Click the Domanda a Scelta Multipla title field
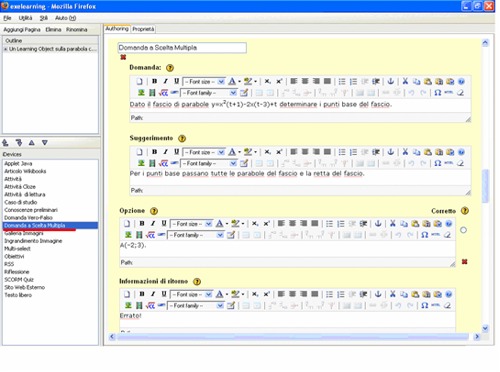Image resolution: width=500 pixels, height=372 pixels. click(x=182, y=48)
